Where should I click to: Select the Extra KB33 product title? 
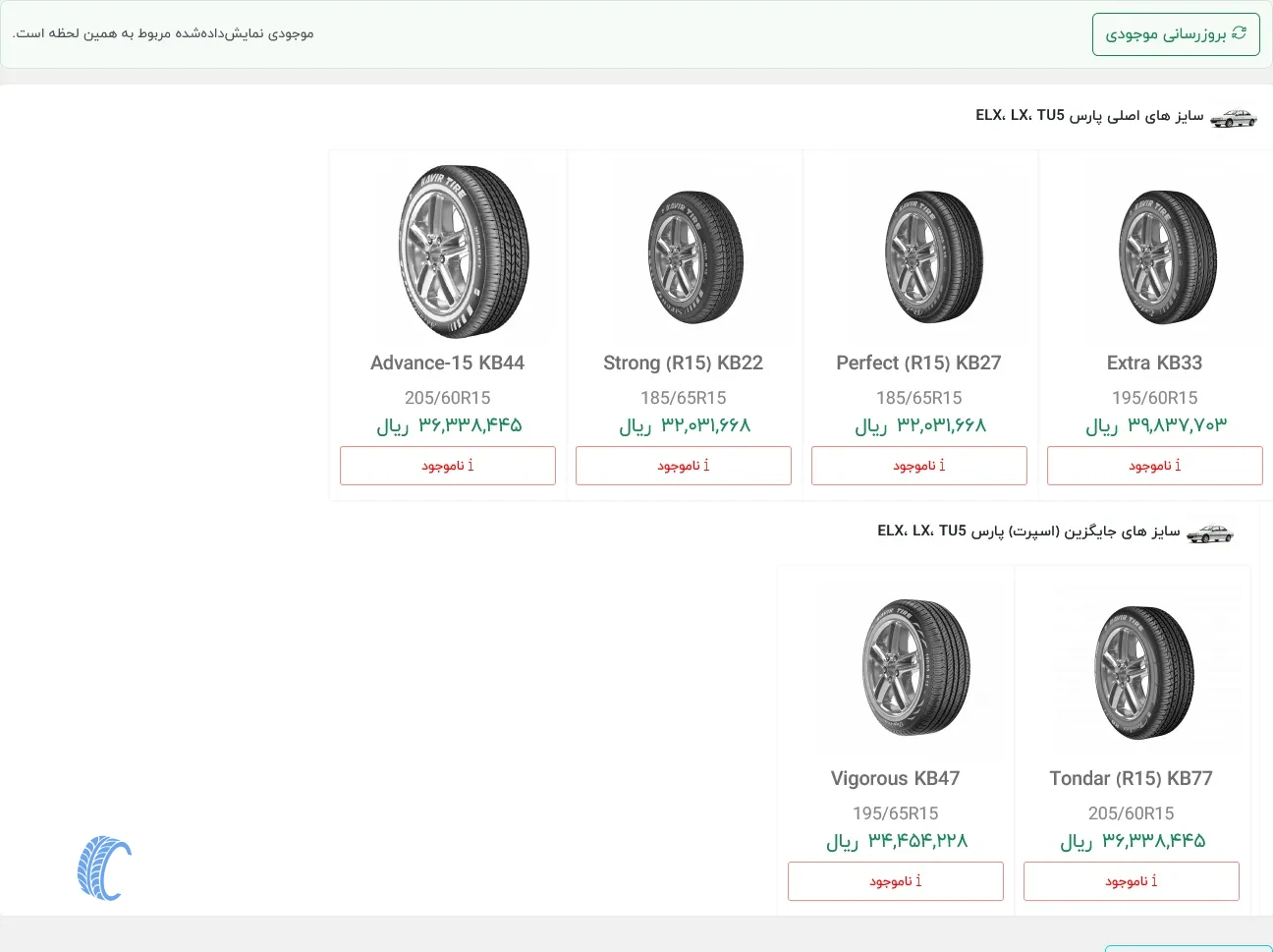point(1155,363)
